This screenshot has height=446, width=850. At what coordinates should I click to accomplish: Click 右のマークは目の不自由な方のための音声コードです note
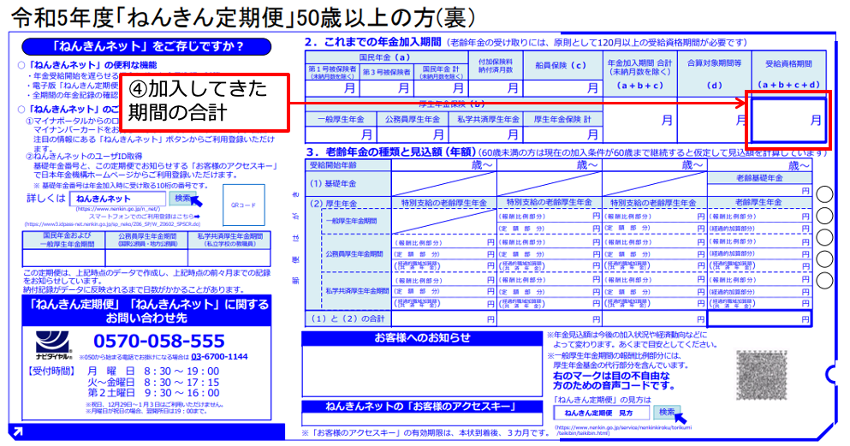point(612,381)
